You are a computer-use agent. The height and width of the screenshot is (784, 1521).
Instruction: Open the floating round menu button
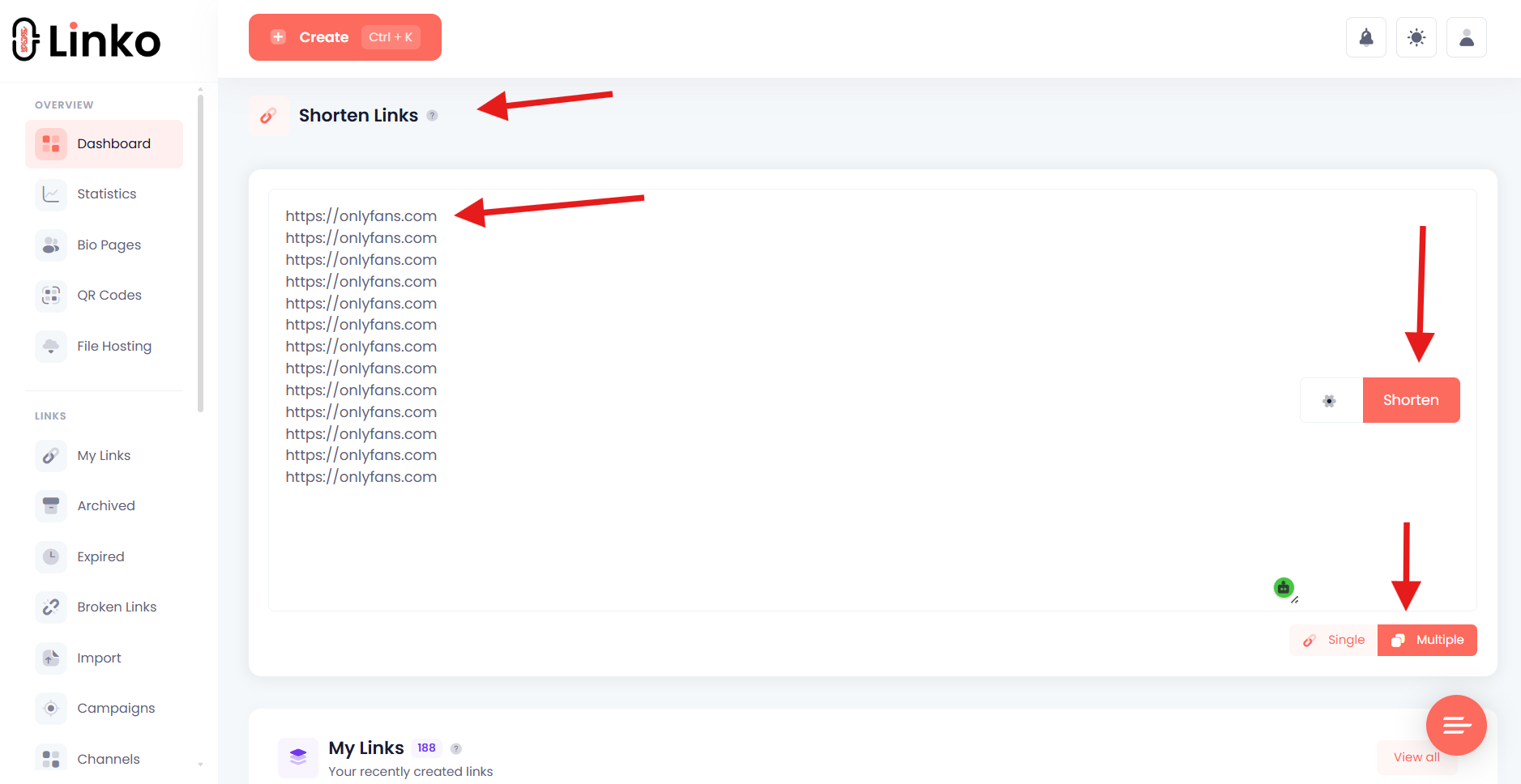(1456, 725)
